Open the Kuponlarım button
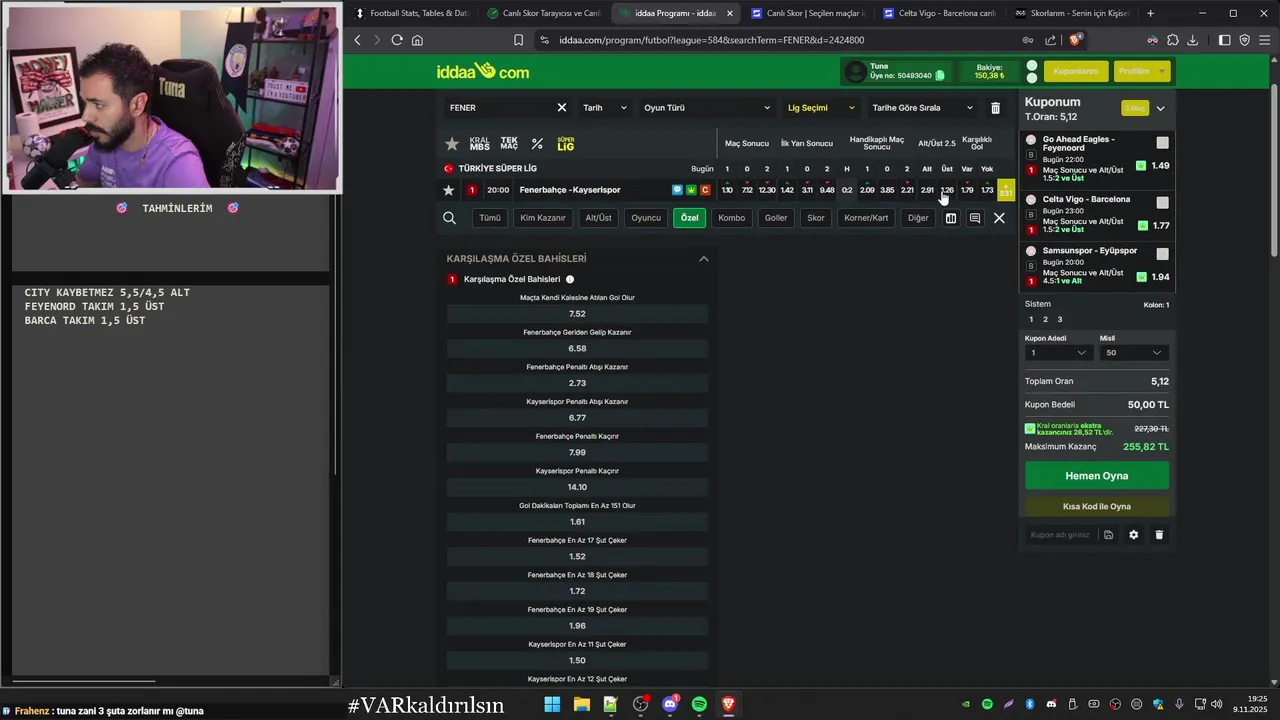Image resolution: width=1280 pixels, height=720 pixels. tap(1076, 71)
